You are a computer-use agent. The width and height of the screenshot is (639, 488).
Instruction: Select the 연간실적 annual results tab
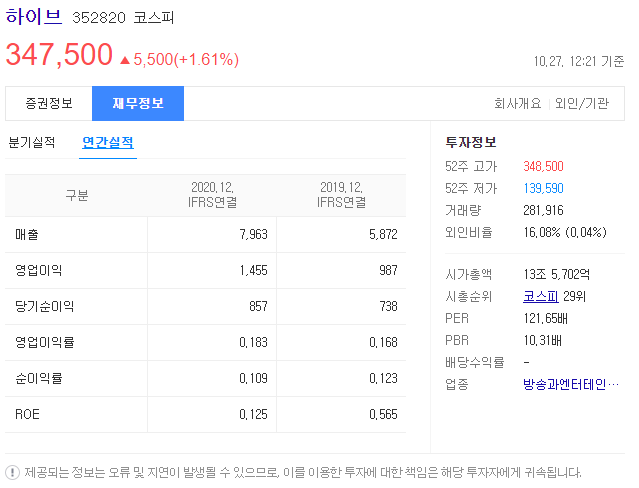coord(108,142)
